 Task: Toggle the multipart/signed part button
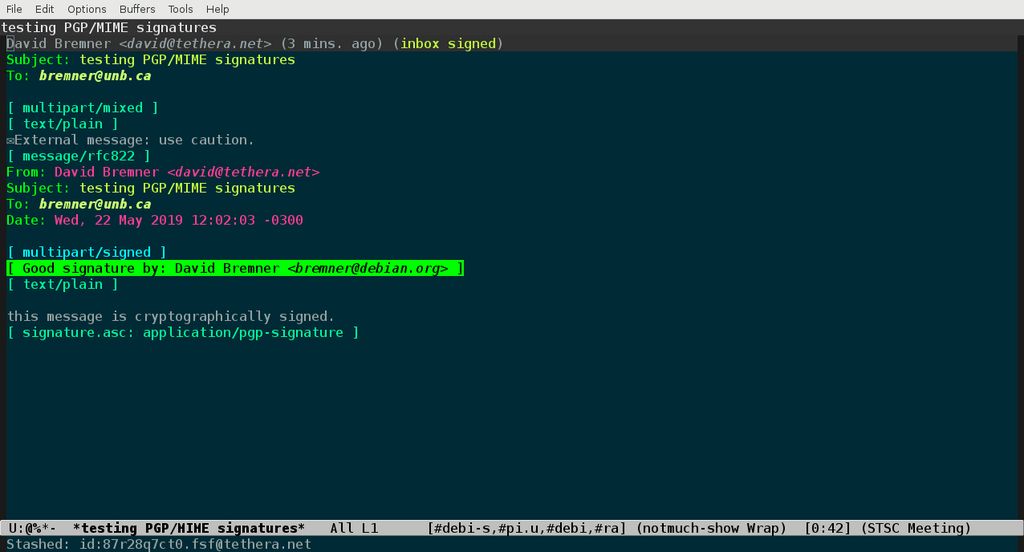click(x=86, y=252)
